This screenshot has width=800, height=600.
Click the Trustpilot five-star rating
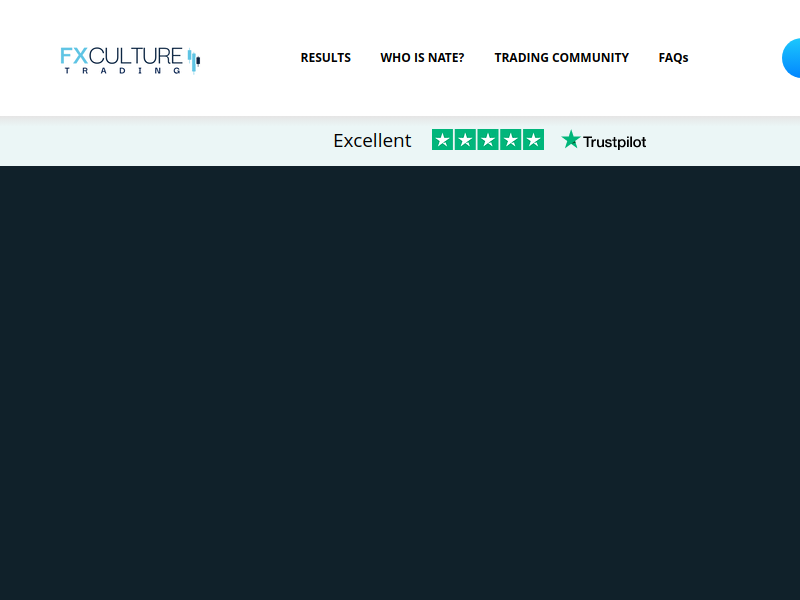pyautogui.click(x=488, y=140)
